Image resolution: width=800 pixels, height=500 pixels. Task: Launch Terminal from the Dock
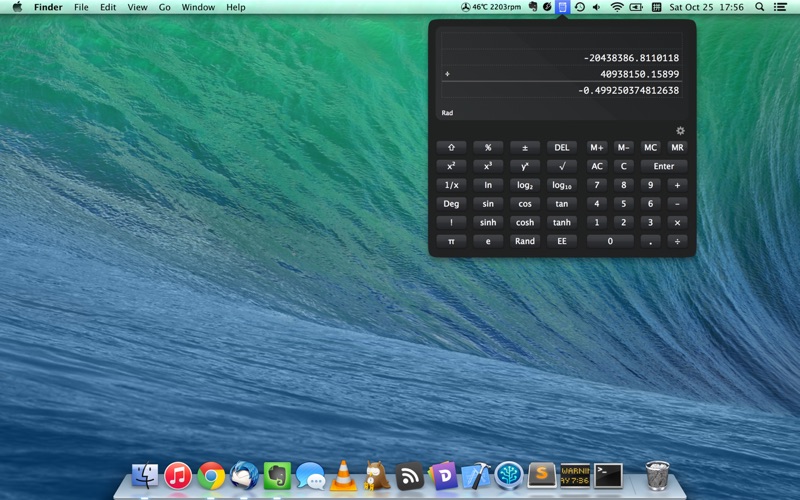[x=609, y=476]
